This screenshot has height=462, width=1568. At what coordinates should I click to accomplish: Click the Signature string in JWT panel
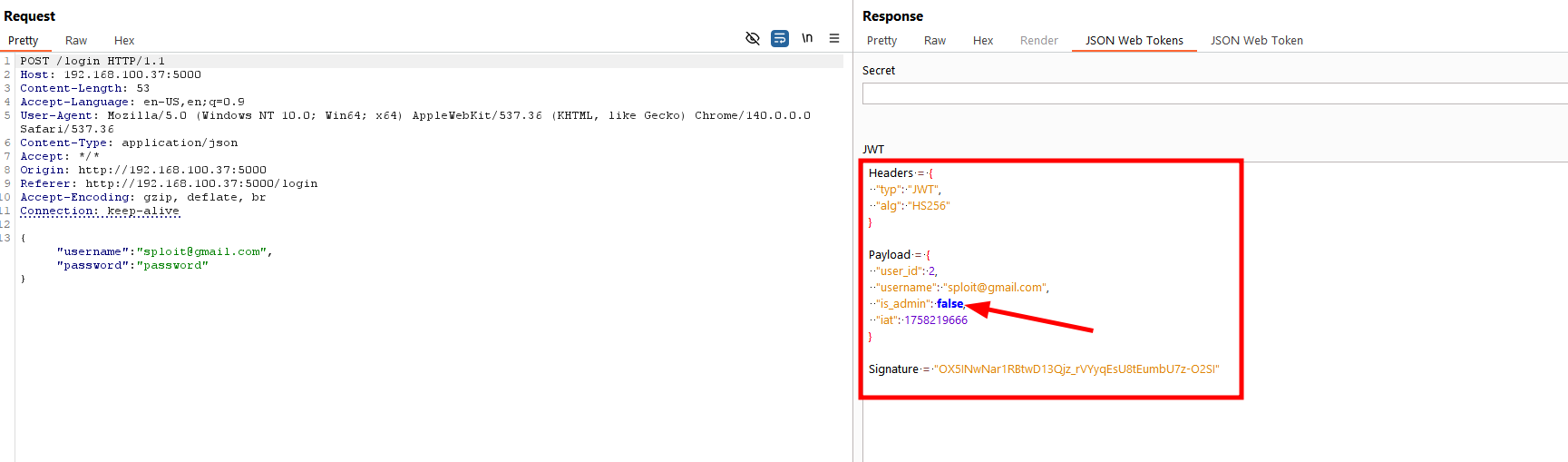[x=1076, y=369]
